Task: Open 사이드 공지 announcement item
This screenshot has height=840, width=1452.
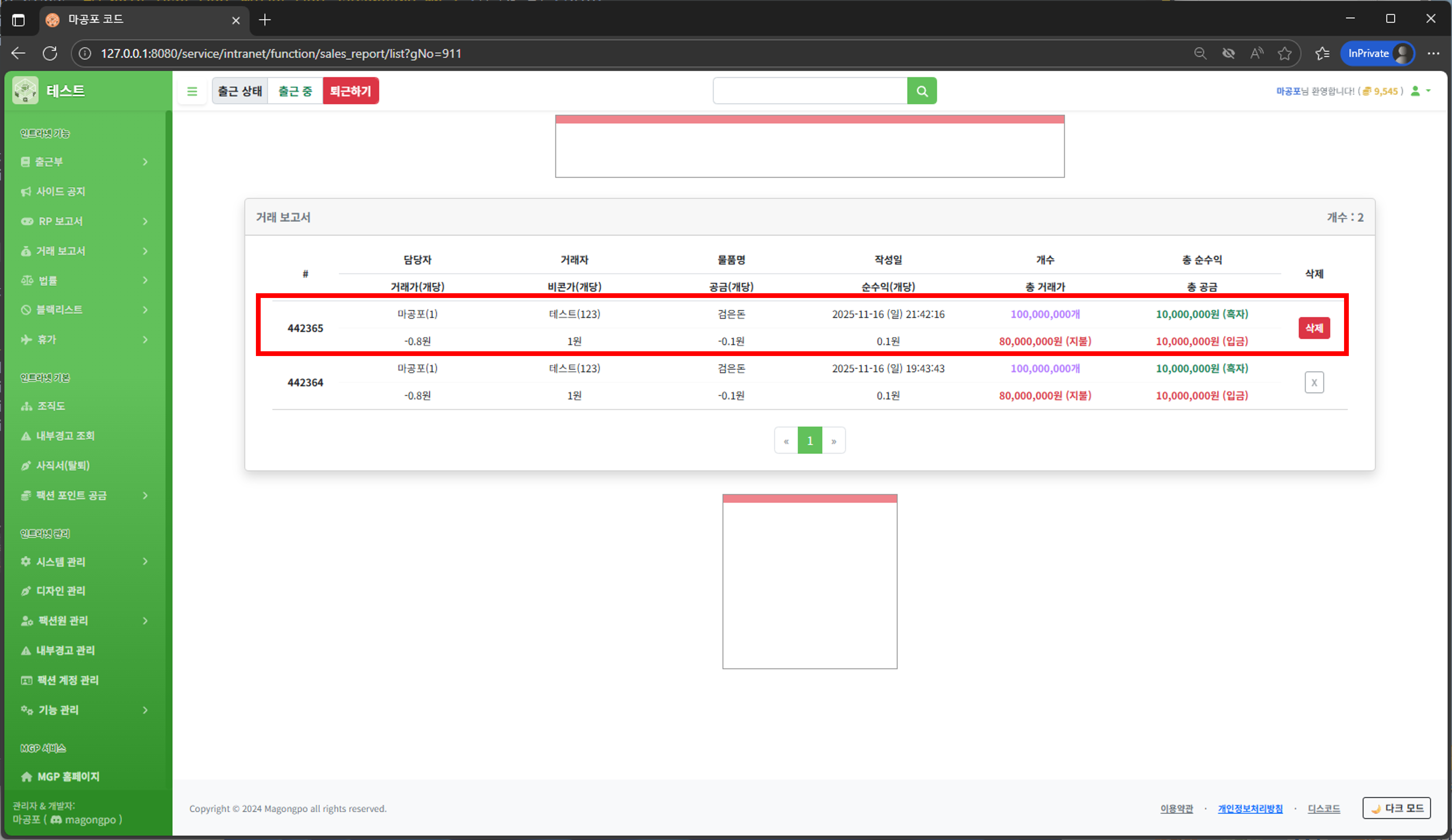Action: (x=60, y=191)
